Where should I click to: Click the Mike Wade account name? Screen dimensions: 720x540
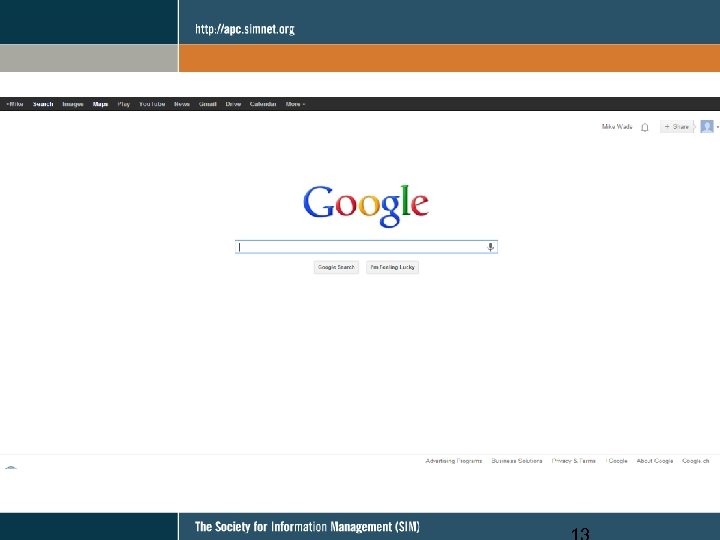click(x=617, y=127)
